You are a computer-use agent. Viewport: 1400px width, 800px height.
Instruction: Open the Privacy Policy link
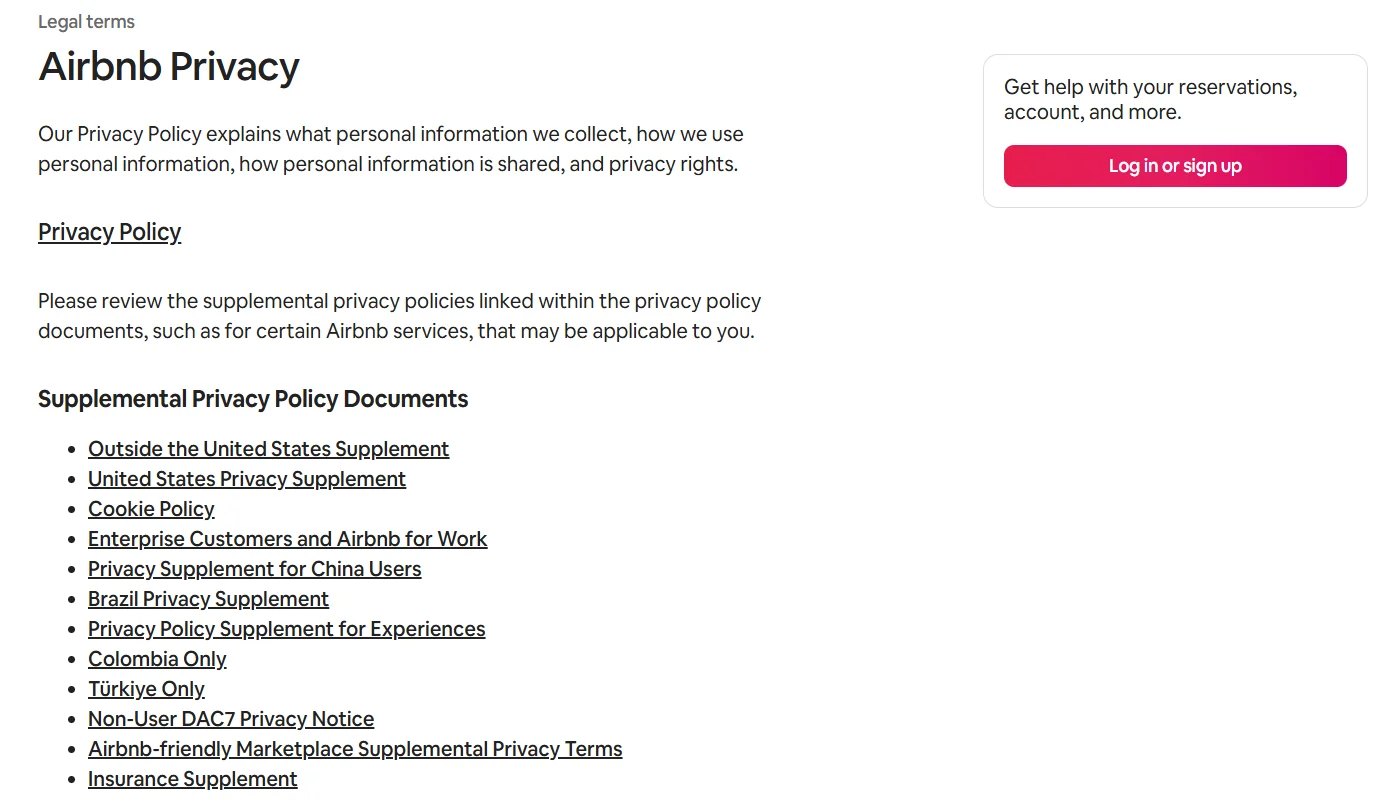(109, 232)
